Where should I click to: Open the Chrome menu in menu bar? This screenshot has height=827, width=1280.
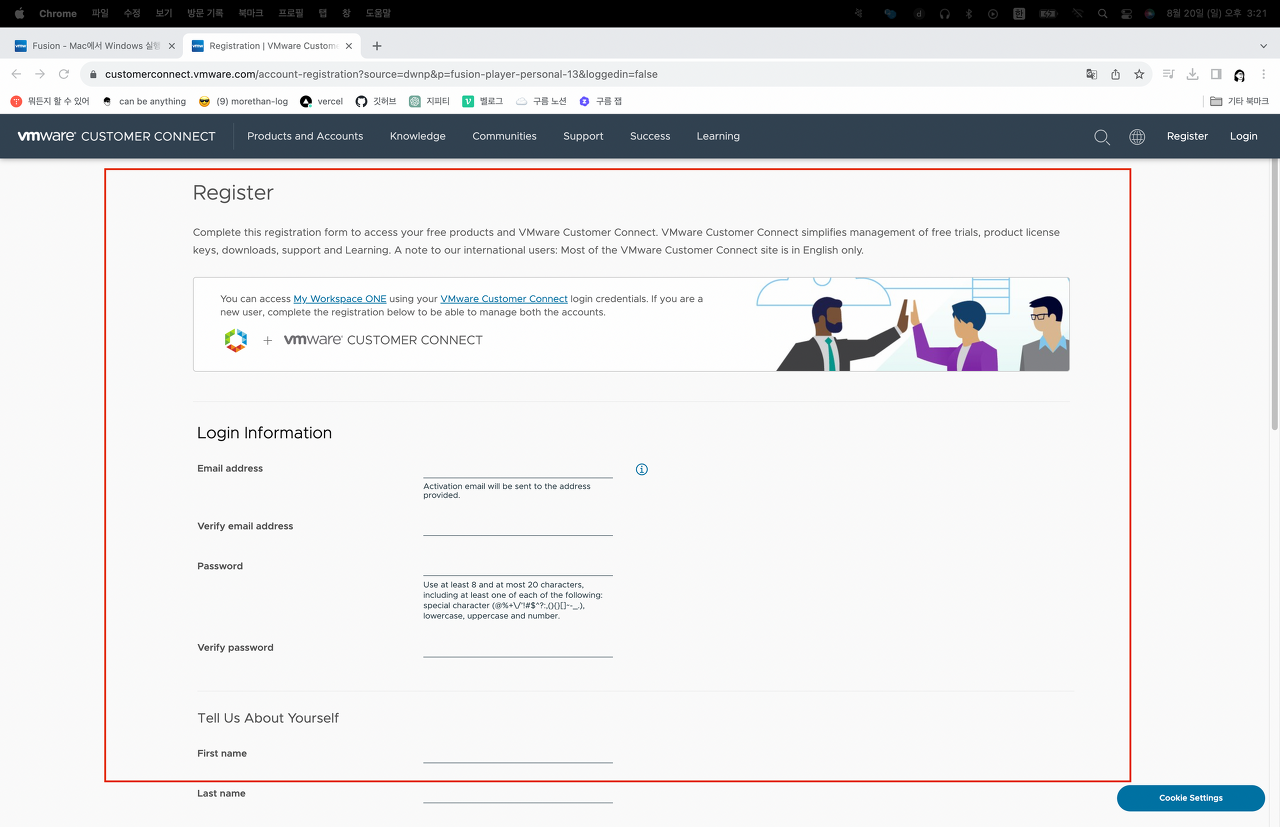pos(58,13)
